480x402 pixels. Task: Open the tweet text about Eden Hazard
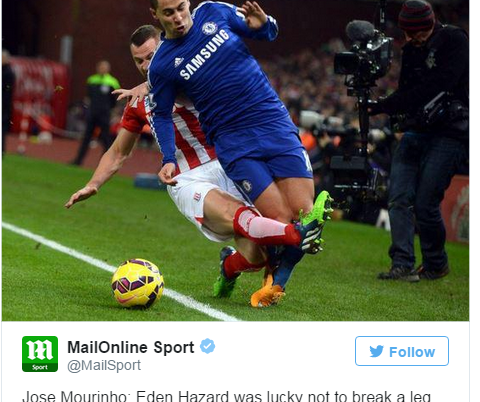(x=226, y=397)
